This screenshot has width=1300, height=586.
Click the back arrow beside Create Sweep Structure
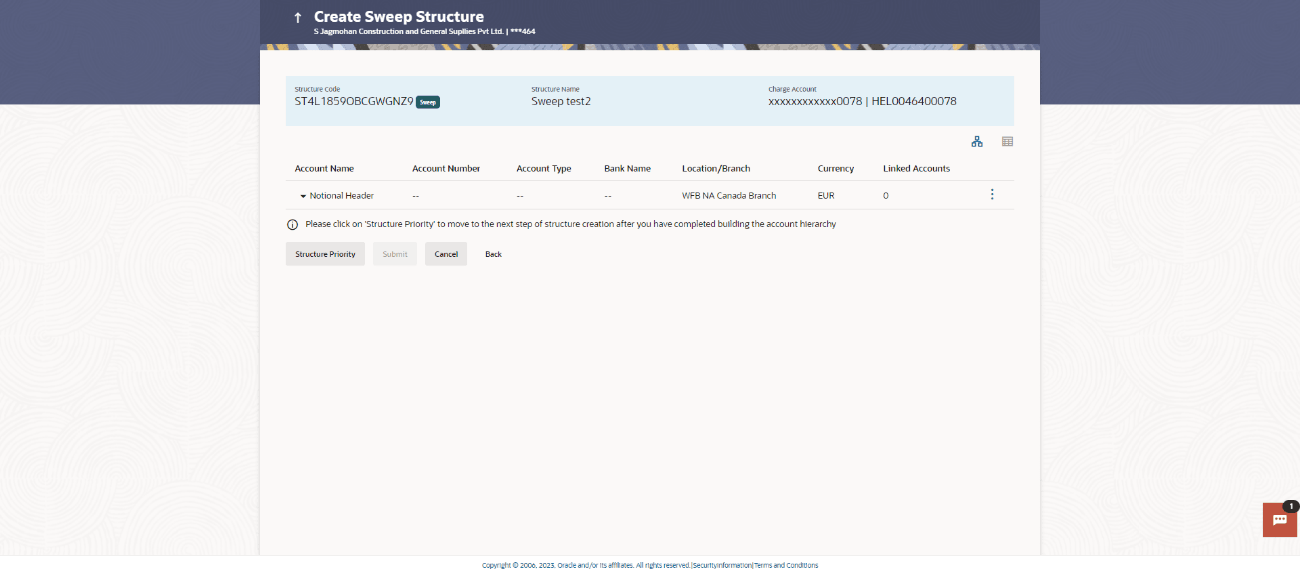pyautogui.click(x=297, y=18)
